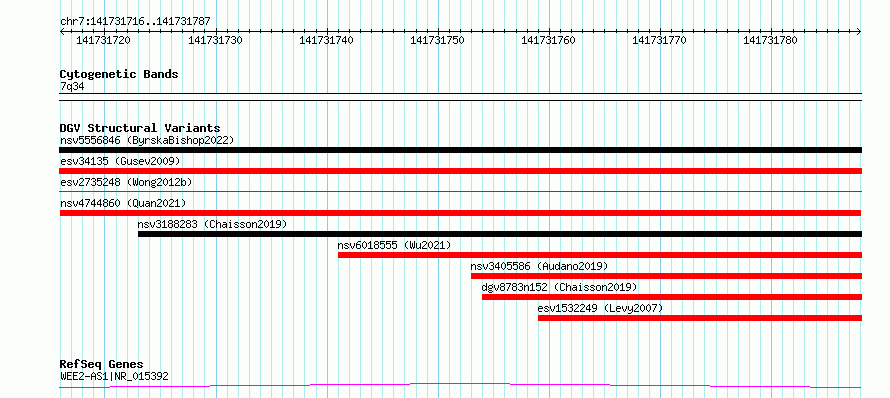Click the red nsv4744860 variant bar

click(x=460, y=213)
